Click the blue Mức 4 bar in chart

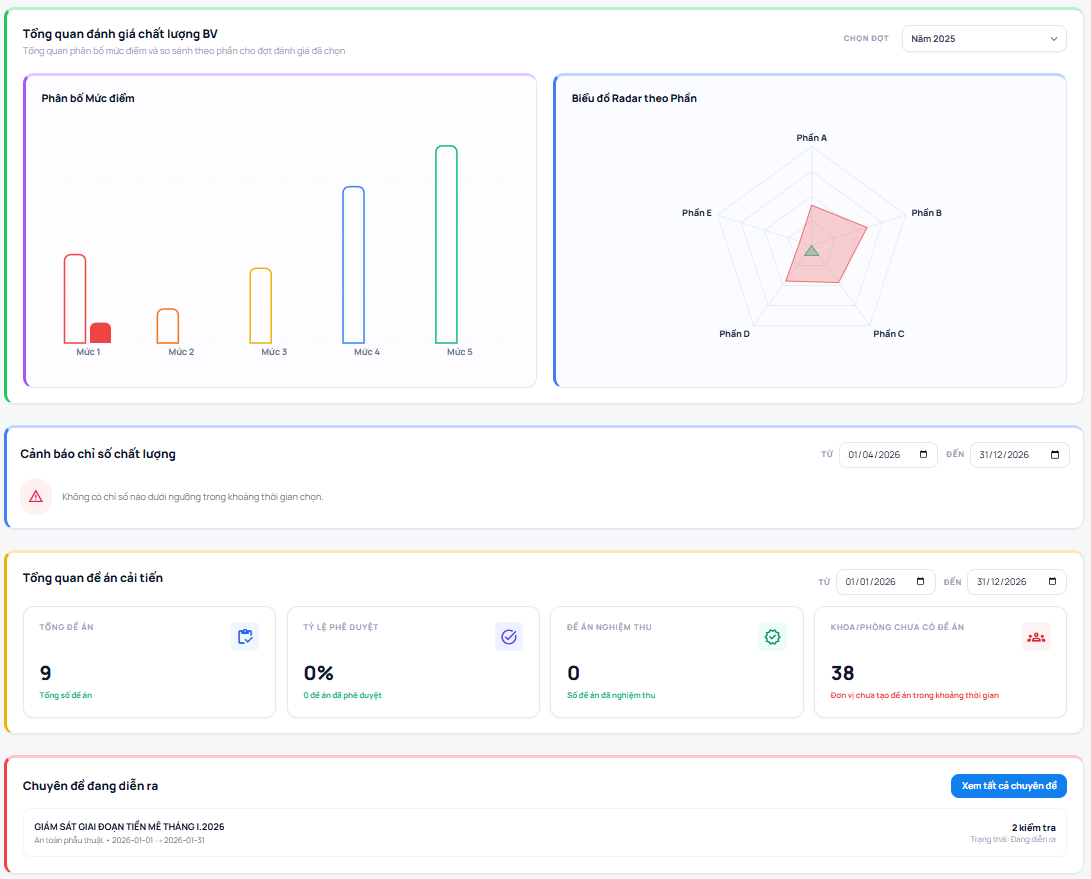point(353,265)
